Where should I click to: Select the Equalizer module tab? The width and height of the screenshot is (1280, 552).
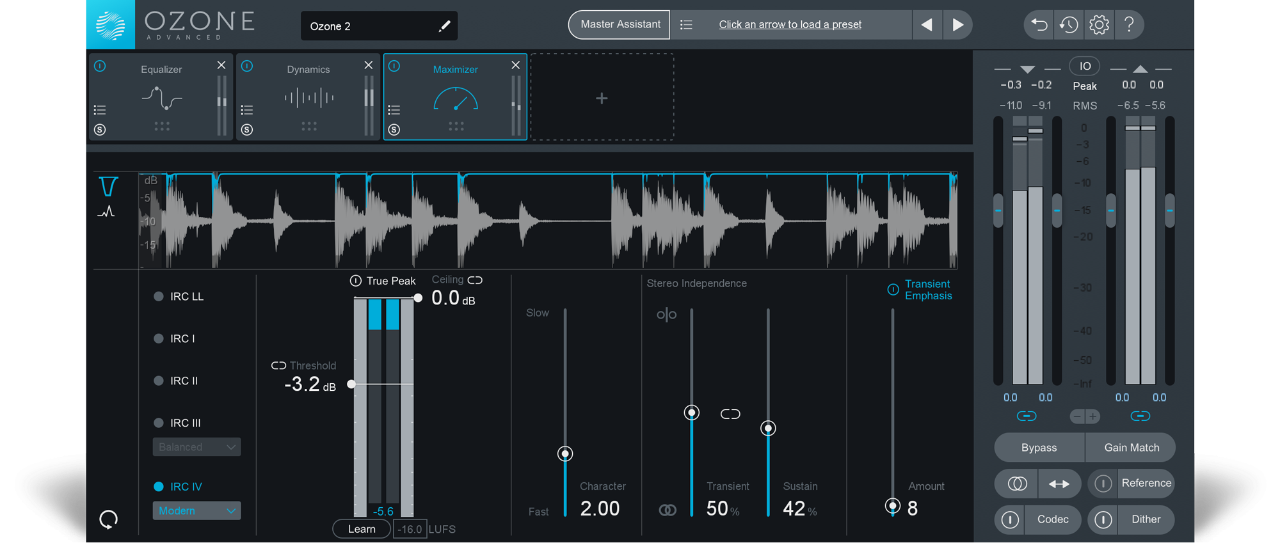[x=161, y=97]
